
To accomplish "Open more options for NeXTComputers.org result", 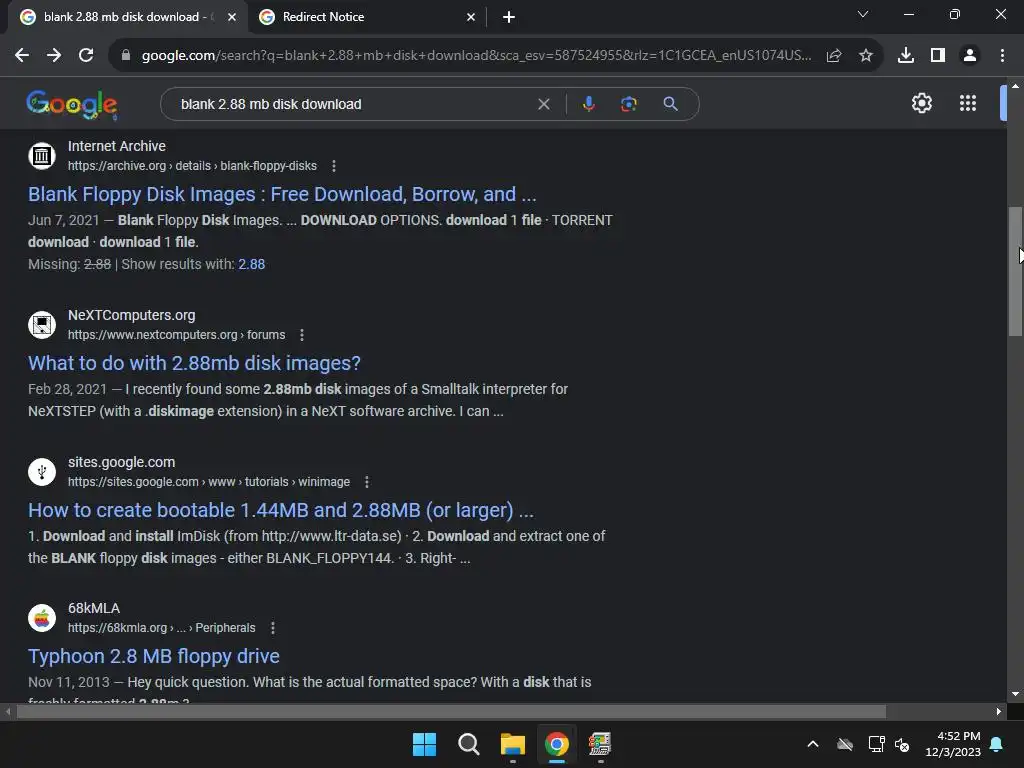I will [302, 335].
